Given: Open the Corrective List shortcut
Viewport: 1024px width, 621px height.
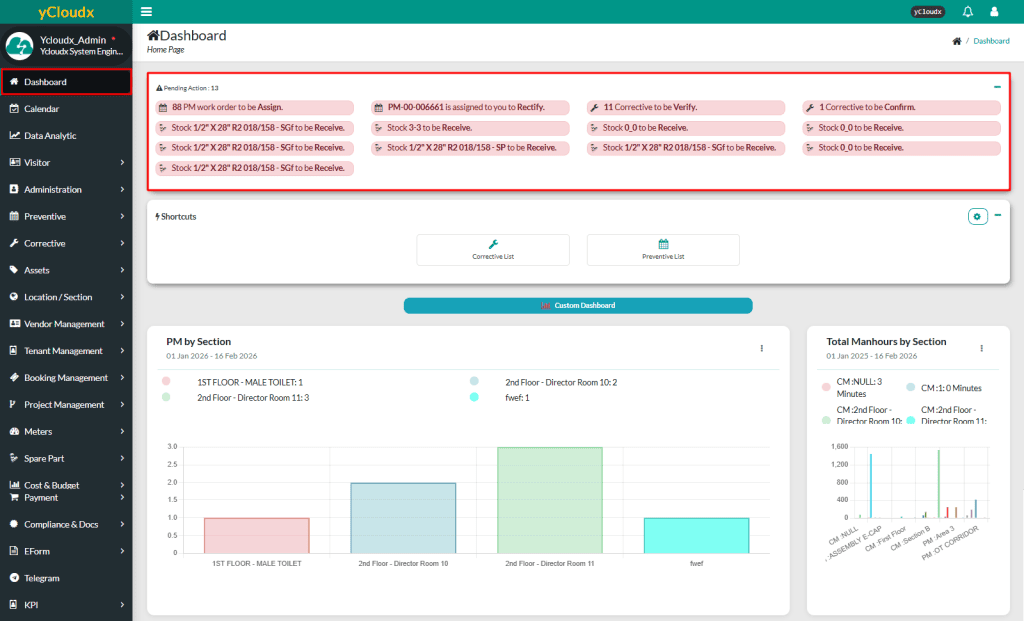Looking at the screenshot, I should coord(493,250).
